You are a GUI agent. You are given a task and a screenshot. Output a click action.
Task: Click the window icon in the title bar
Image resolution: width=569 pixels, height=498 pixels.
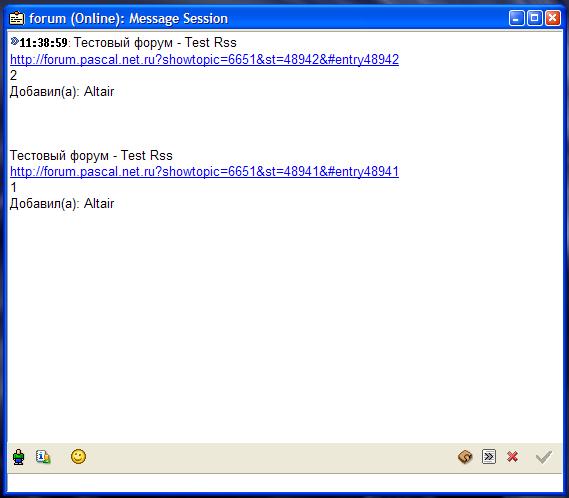pos(17,18)
